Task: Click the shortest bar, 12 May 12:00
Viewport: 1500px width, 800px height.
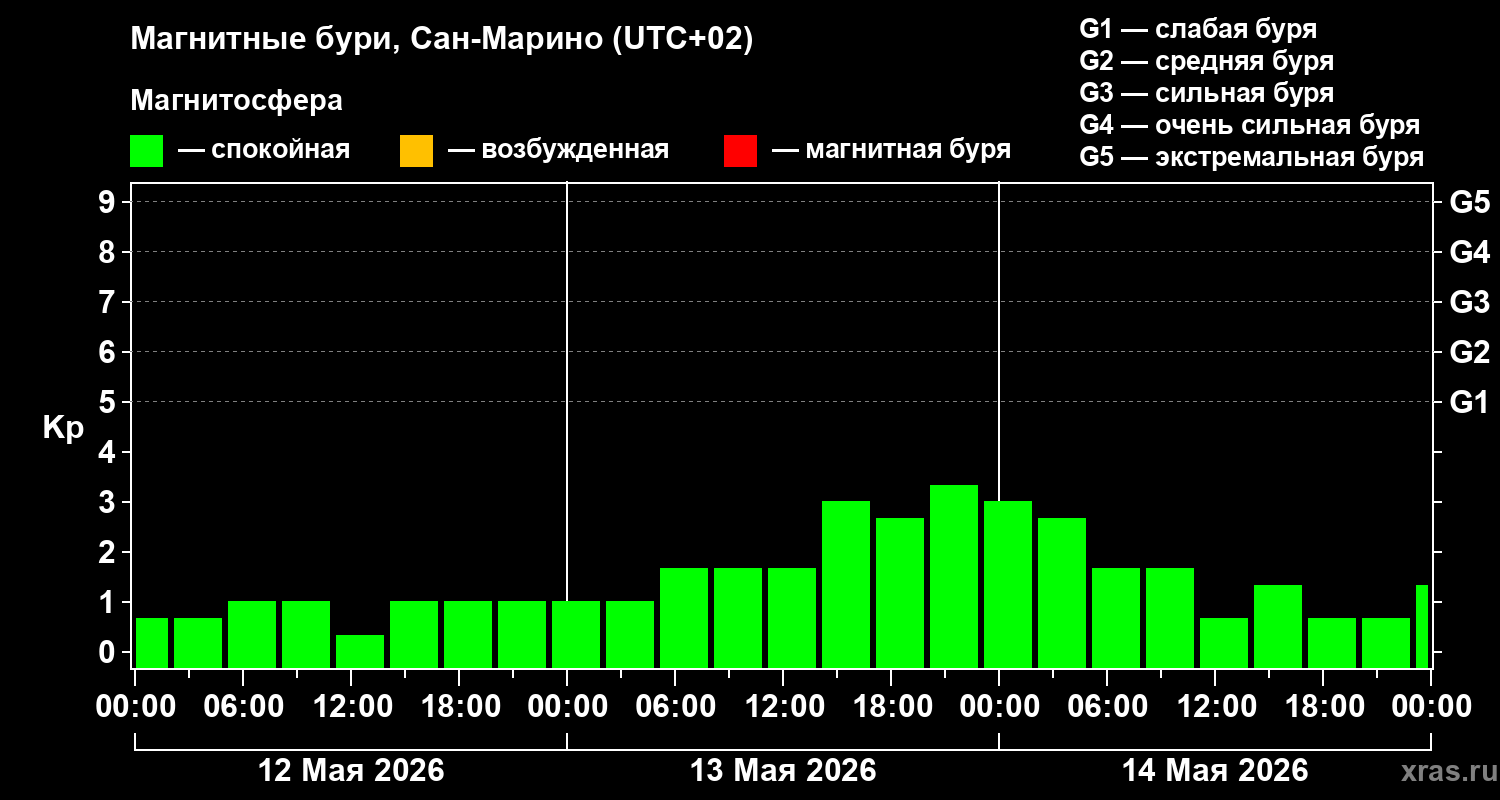Action: pos(360,651)
